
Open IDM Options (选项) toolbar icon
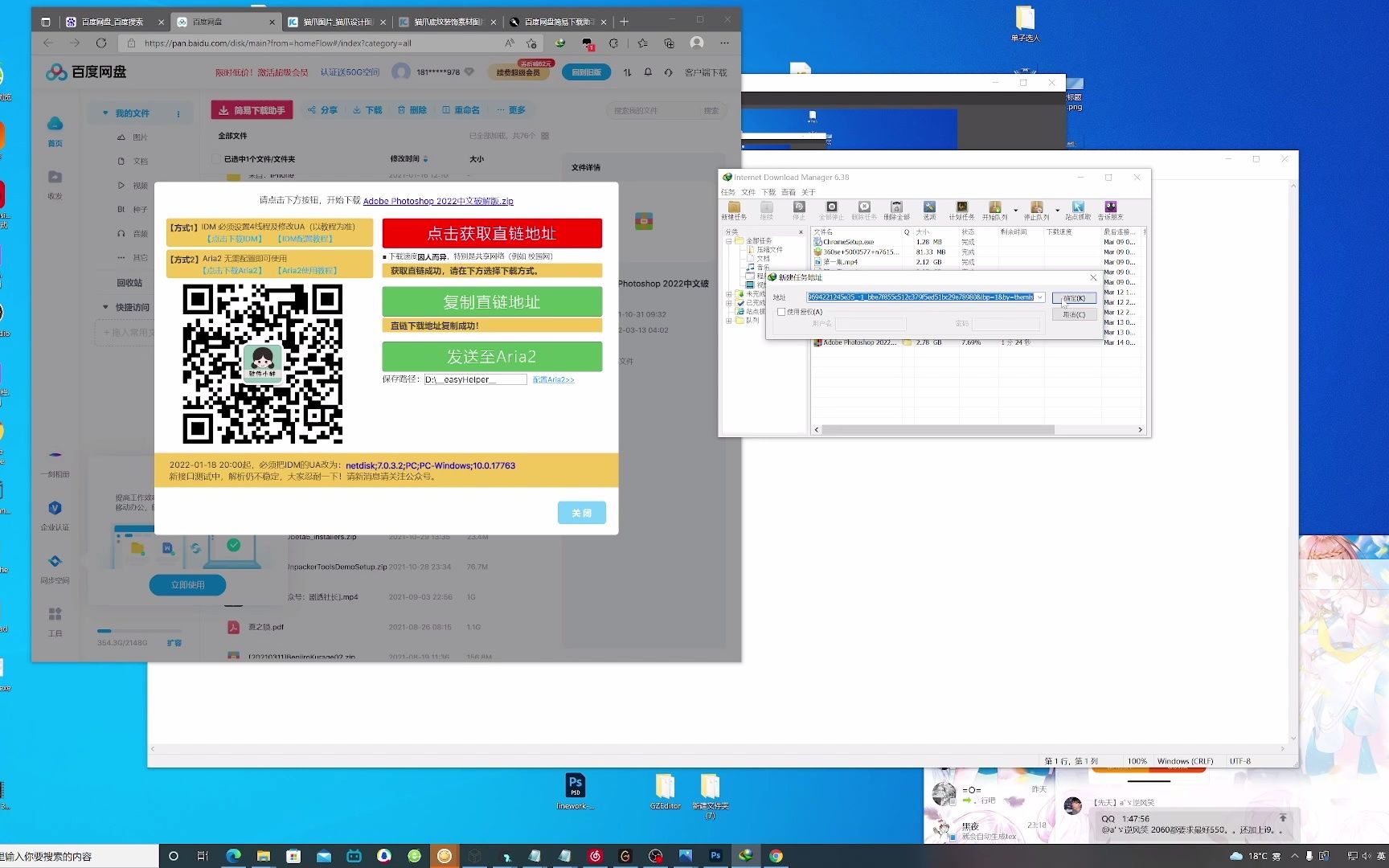click(x=929, y=211)
